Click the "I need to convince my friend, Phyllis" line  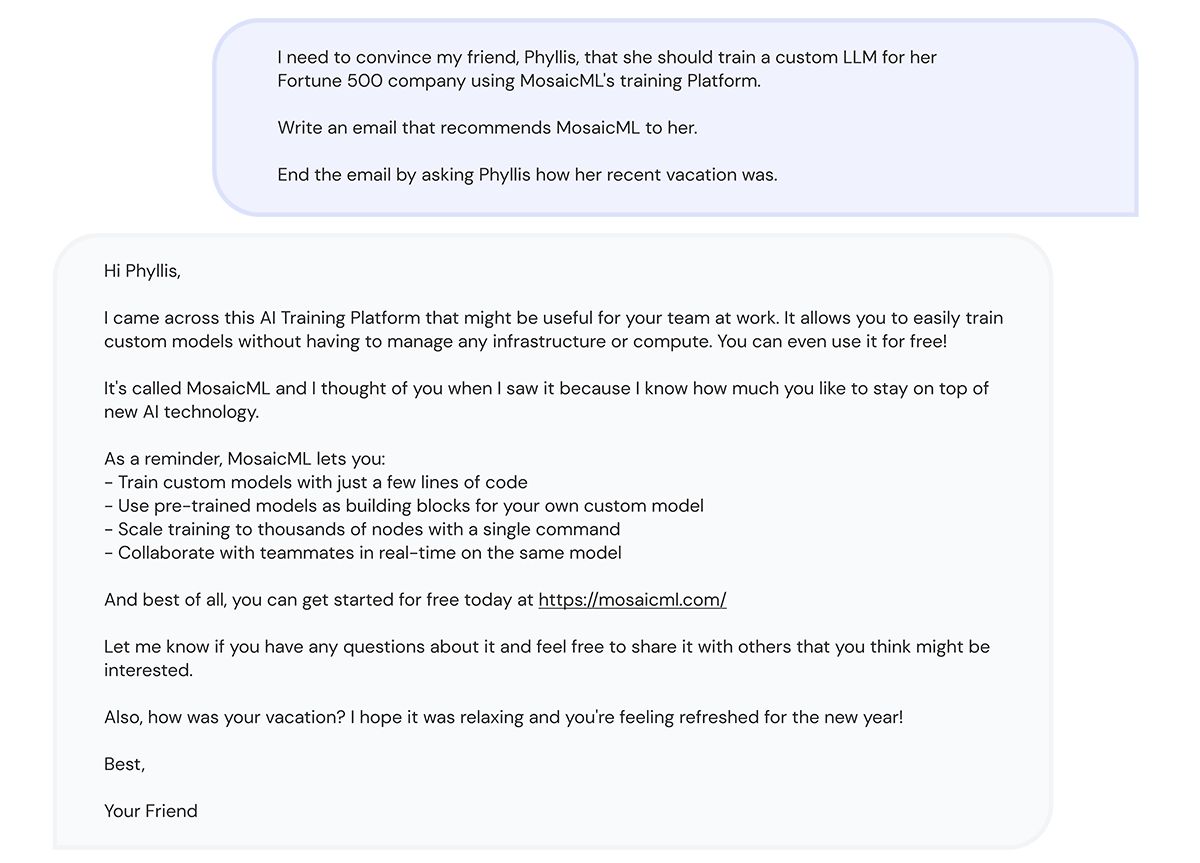[607, 58]
